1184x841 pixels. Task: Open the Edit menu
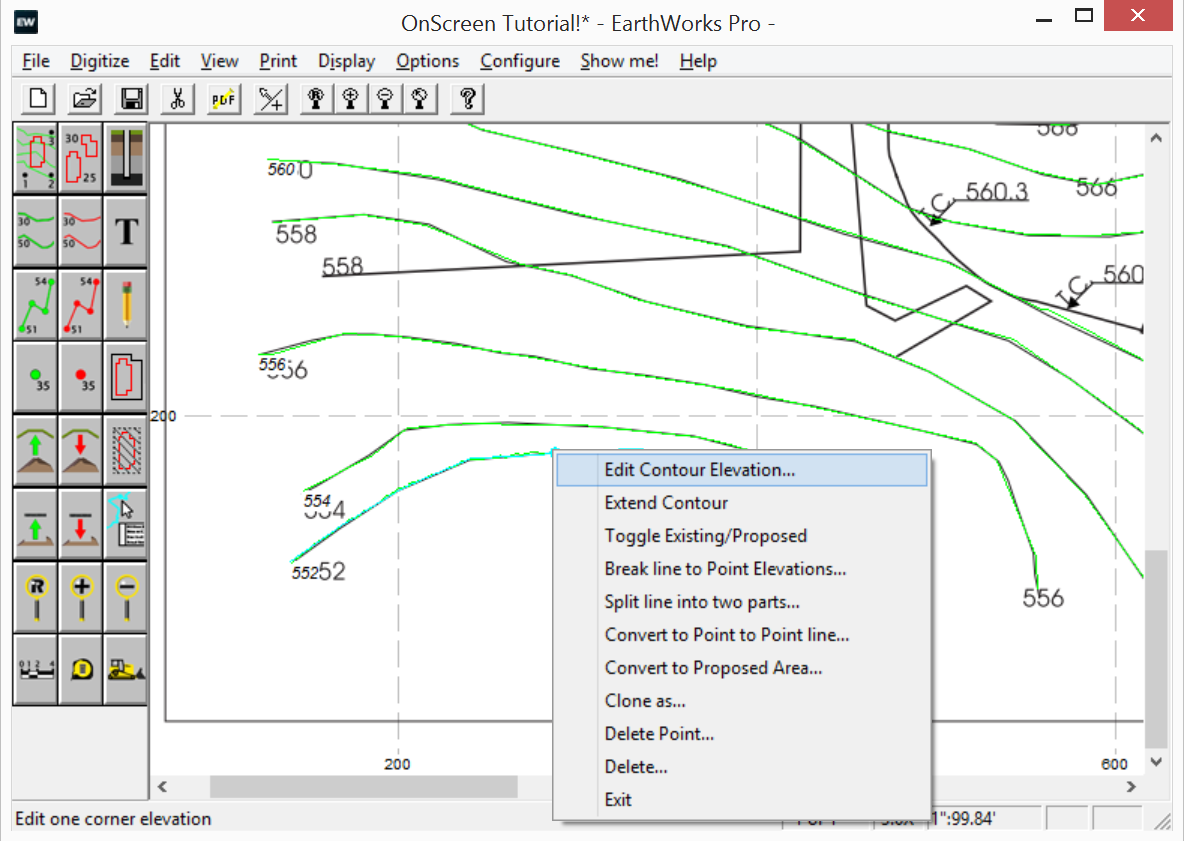(x=165, y=61)
